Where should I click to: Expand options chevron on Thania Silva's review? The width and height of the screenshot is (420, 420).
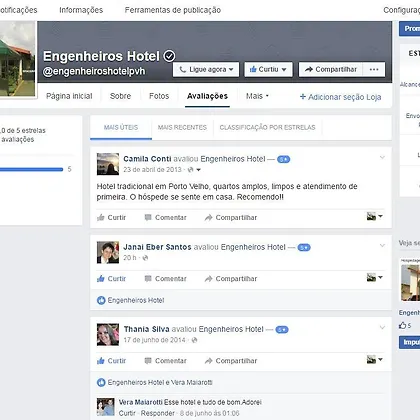382,327
